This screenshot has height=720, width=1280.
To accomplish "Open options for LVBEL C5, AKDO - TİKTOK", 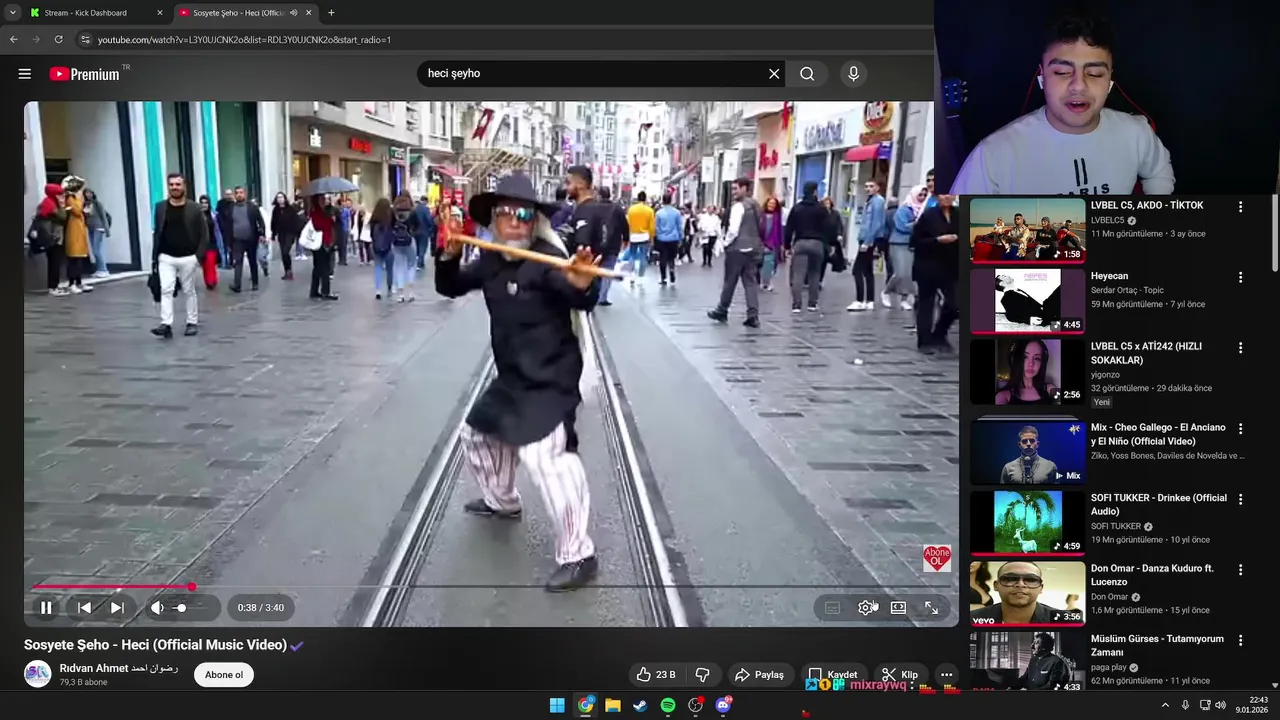I will coord(1240,207).
